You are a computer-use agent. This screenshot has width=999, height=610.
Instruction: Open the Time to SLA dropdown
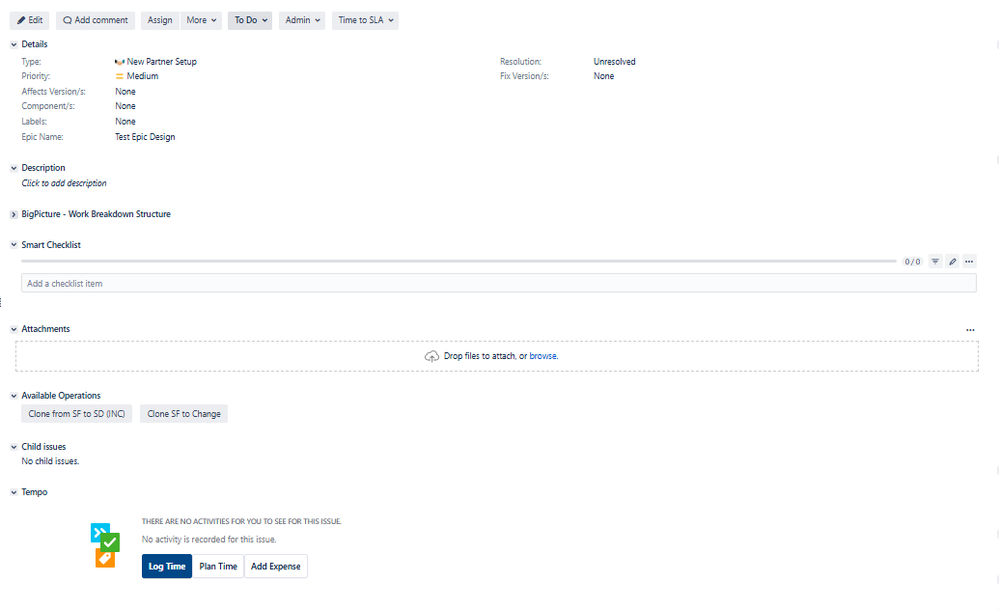click(365, 20)
